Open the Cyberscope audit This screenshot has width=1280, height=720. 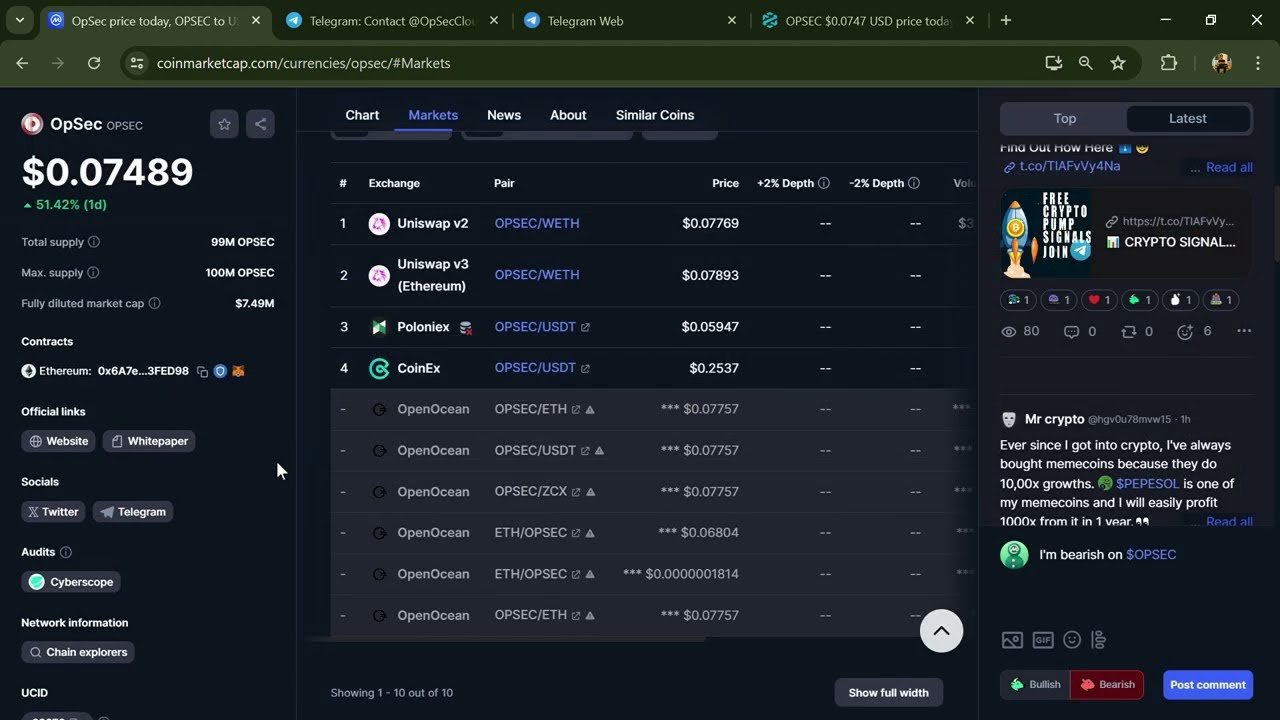point(71,582)
